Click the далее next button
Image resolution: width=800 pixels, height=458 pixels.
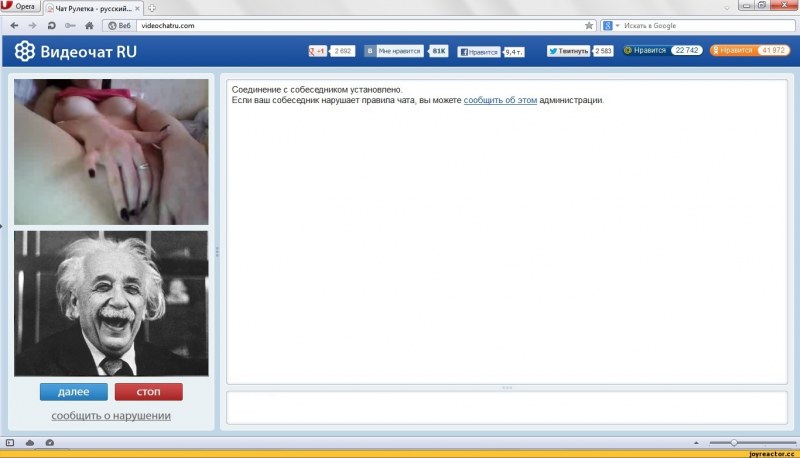[73, 392]
